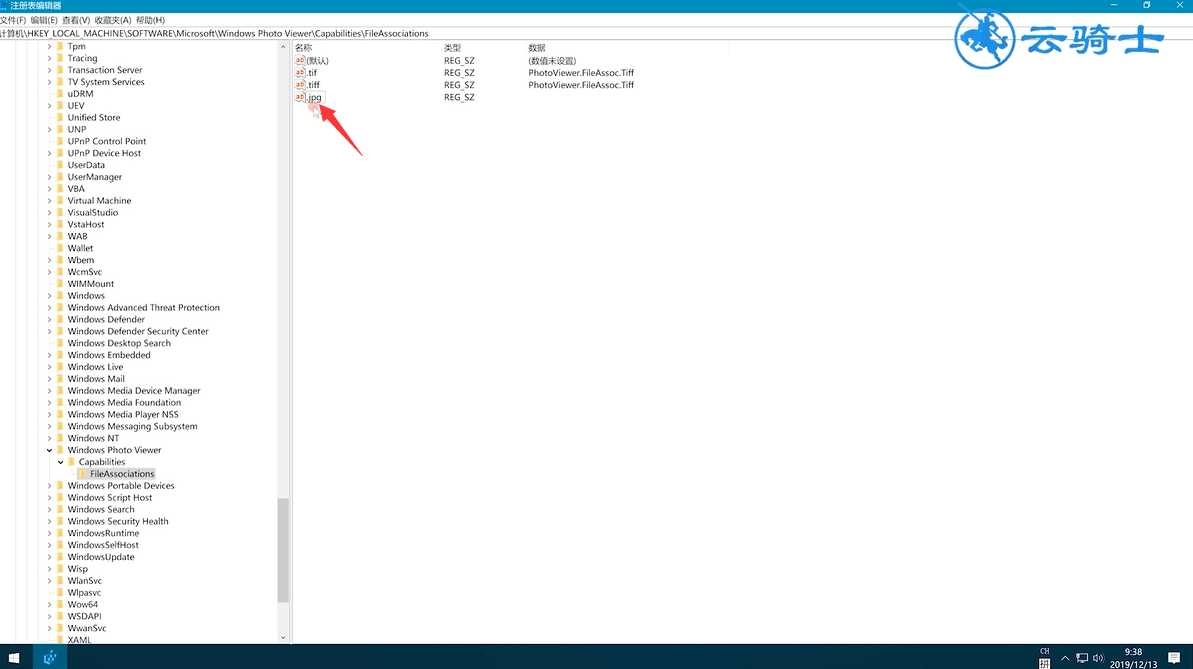Screen dimensions: 1193x669
Task: Select the .jpg string value icon
Action: [300, 97]
